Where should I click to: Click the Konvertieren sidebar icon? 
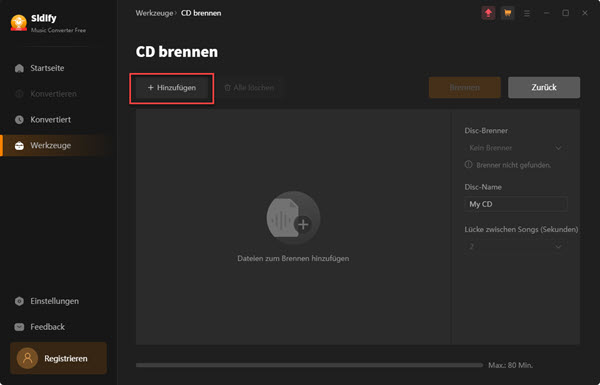point(19,94)
